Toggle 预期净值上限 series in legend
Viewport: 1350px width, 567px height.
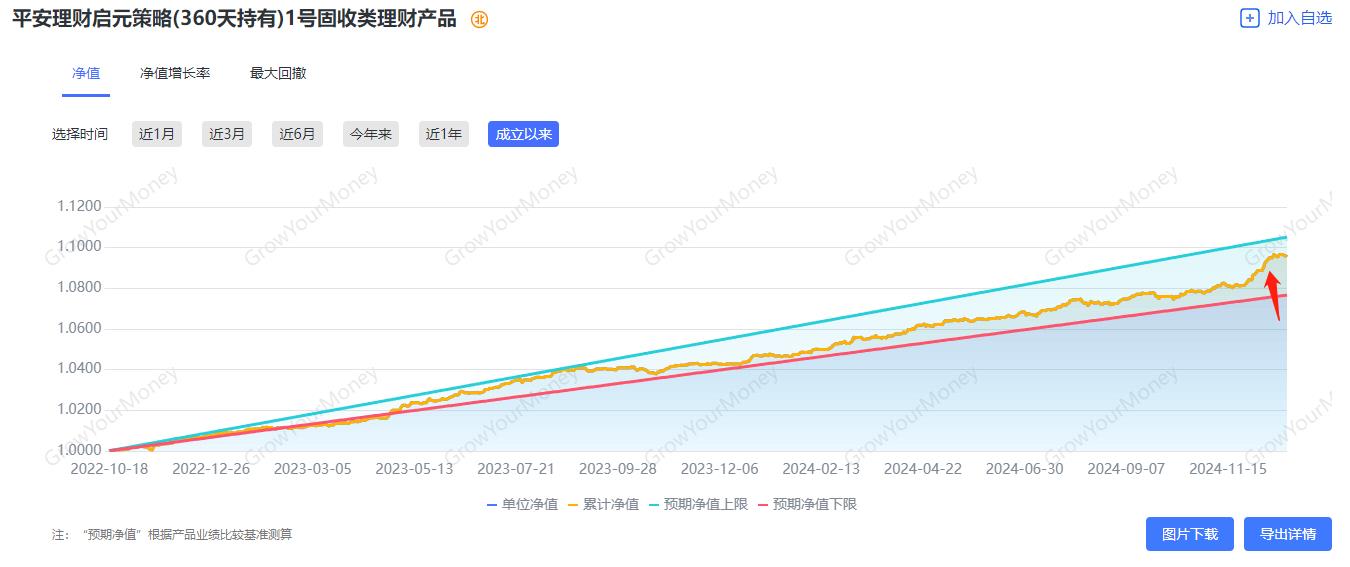[698, 504]
